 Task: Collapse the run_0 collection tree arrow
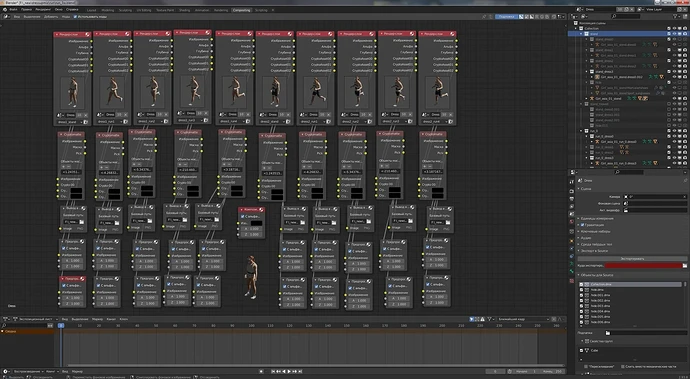pos(581,131)
